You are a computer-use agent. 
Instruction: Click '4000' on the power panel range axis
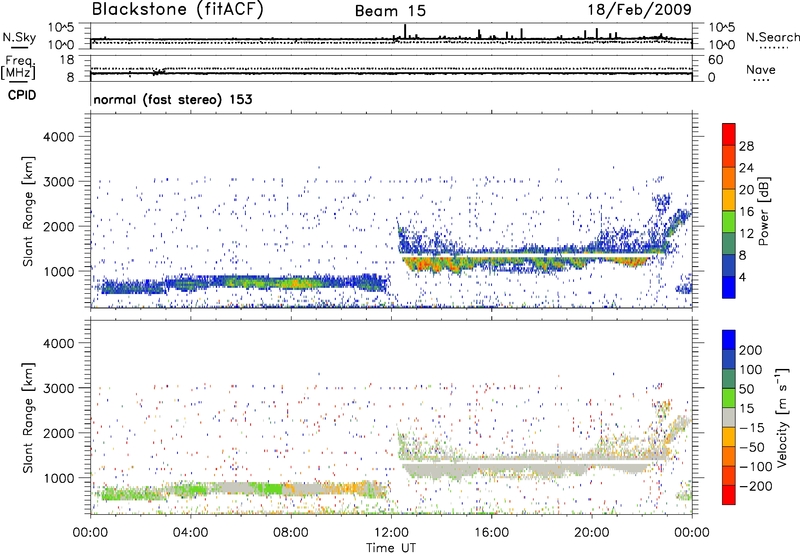[59, 137]
